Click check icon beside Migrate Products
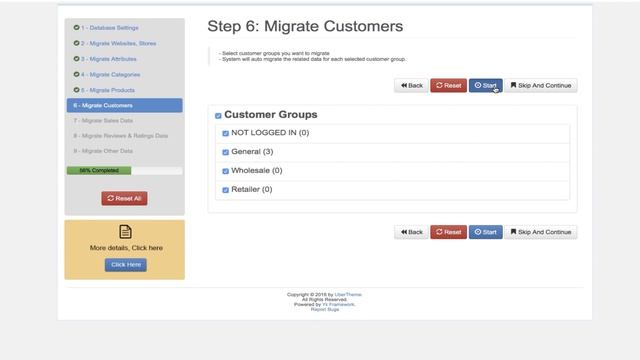 point(76,90)
